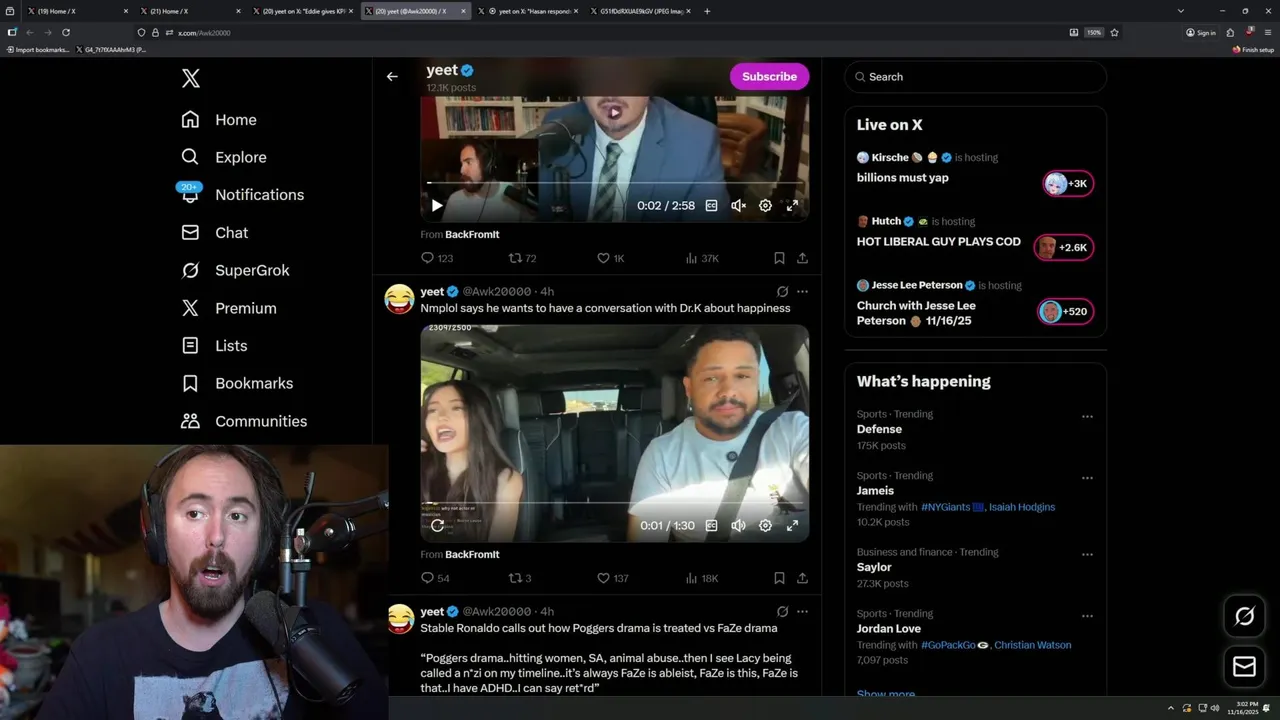View analytics showing 18K views
The width and height of the screenshot is (1280, 720).
coord(702,578)
